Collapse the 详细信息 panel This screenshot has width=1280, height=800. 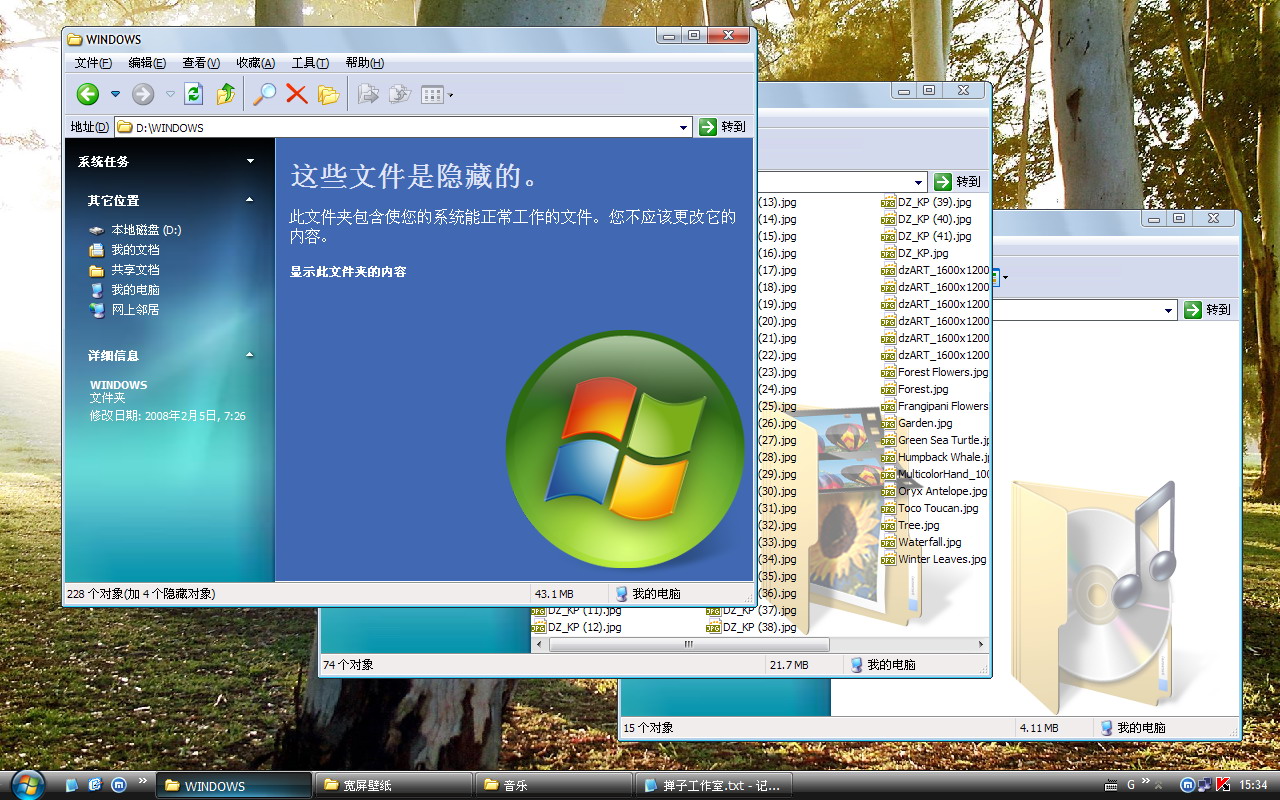point(250,355)
